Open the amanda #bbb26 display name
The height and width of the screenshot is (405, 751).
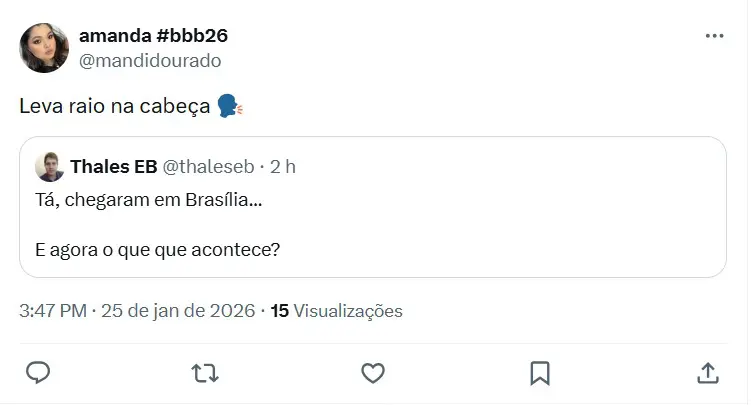tap(153, 35)
